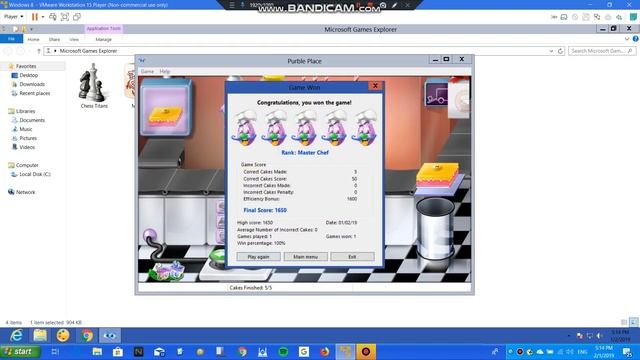
Task: Open Firefox on host taskbar
Action: coord(324,351)
